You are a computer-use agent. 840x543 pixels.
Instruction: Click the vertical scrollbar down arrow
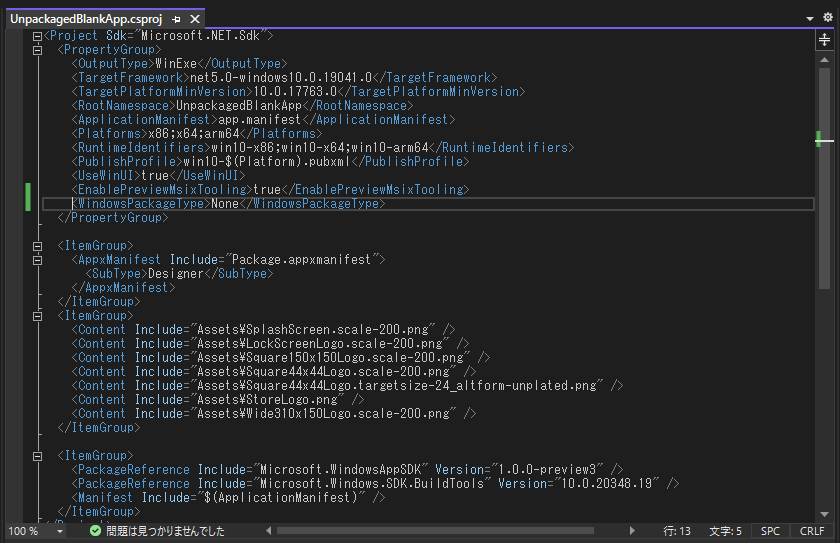click(x=824, y=515)
